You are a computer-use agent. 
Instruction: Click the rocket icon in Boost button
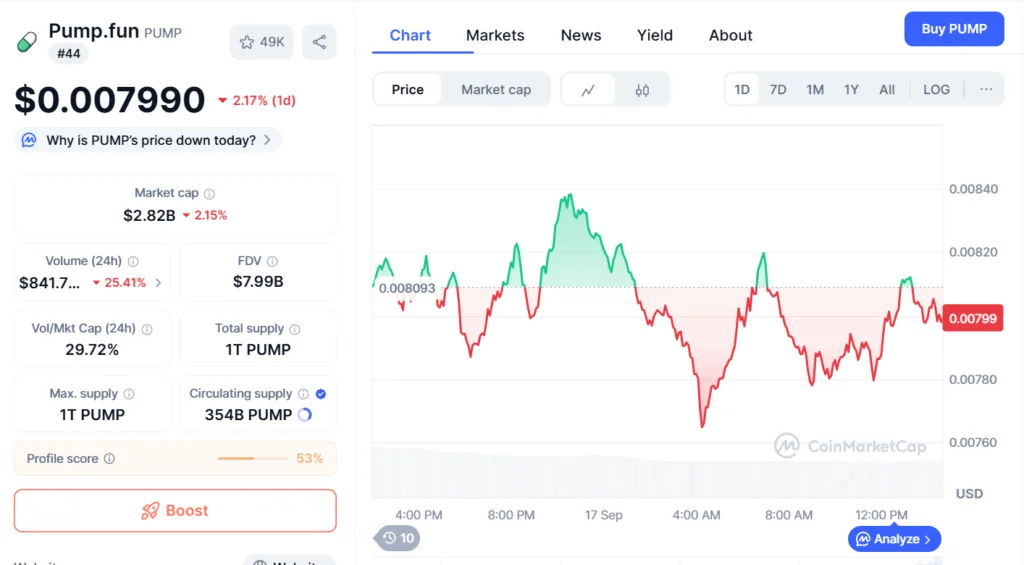pos(150,511)
